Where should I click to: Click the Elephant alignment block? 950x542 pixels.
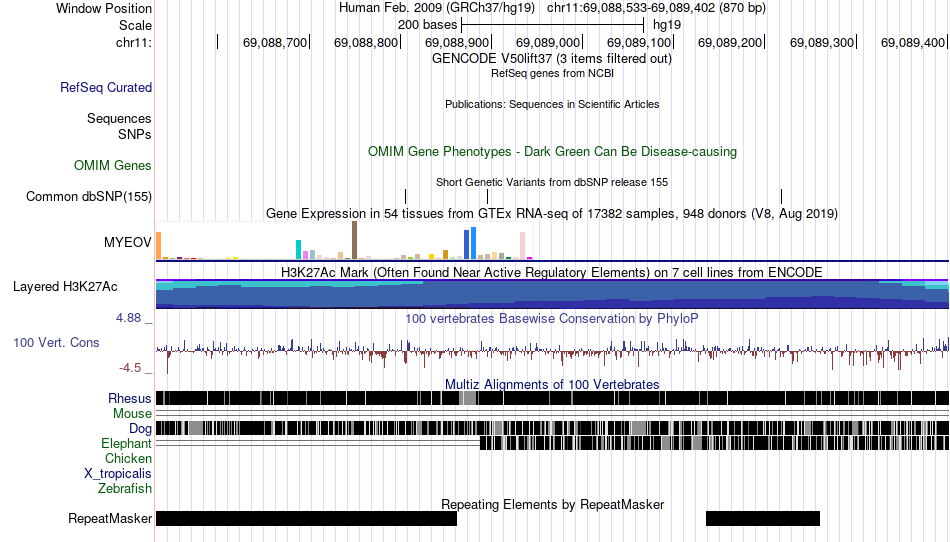(714, 443)
